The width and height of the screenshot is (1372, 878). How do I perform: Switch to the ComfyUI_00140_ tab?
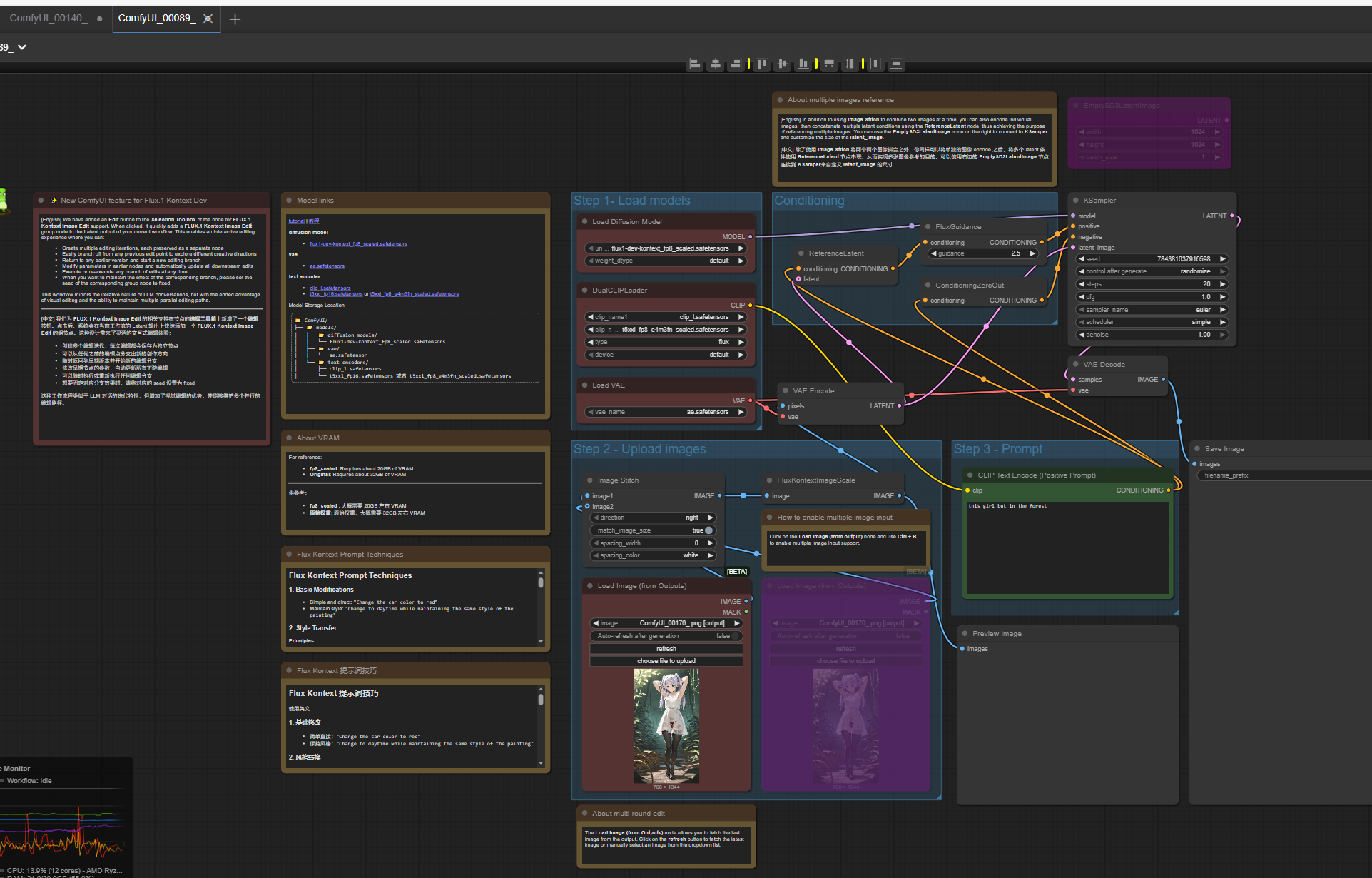(x=48, y=18)
